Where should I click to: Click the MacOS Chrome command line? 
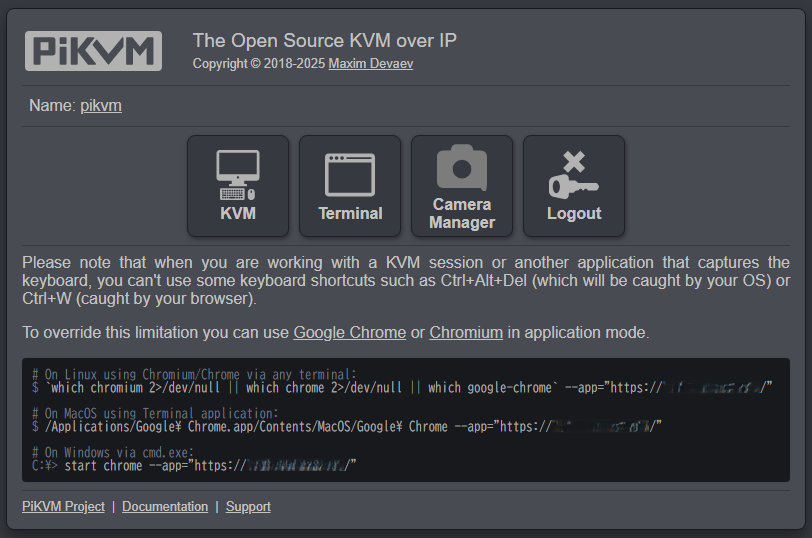click(x=346, y=427)
